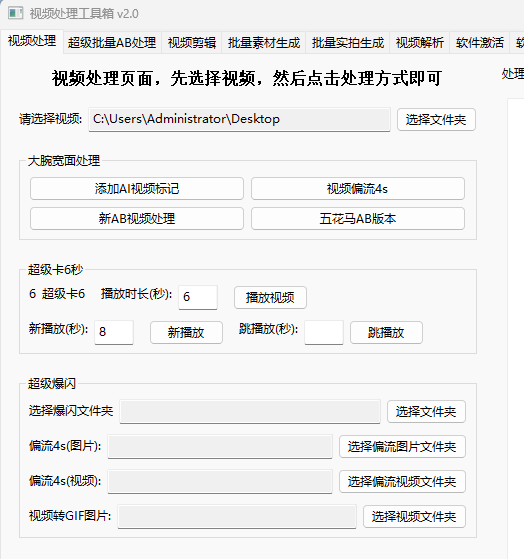Switch to the 软件激活 tab
Screen dimensions: 524x559
[x=480, y=43]
